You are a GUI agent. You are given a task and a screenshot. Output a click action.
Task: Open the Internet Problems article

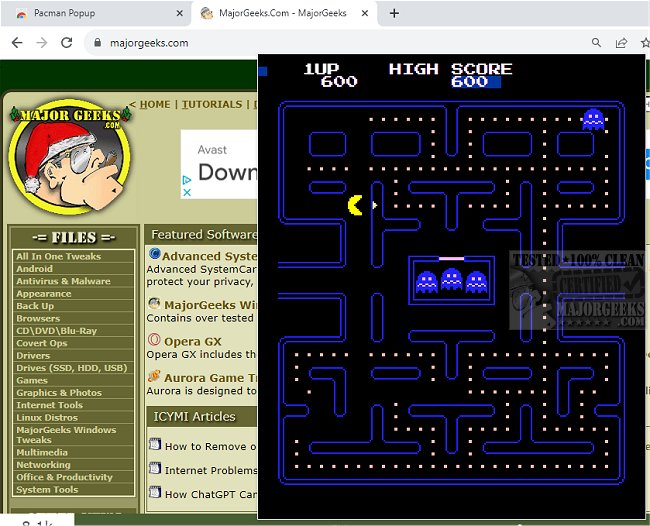coord(211,470)
